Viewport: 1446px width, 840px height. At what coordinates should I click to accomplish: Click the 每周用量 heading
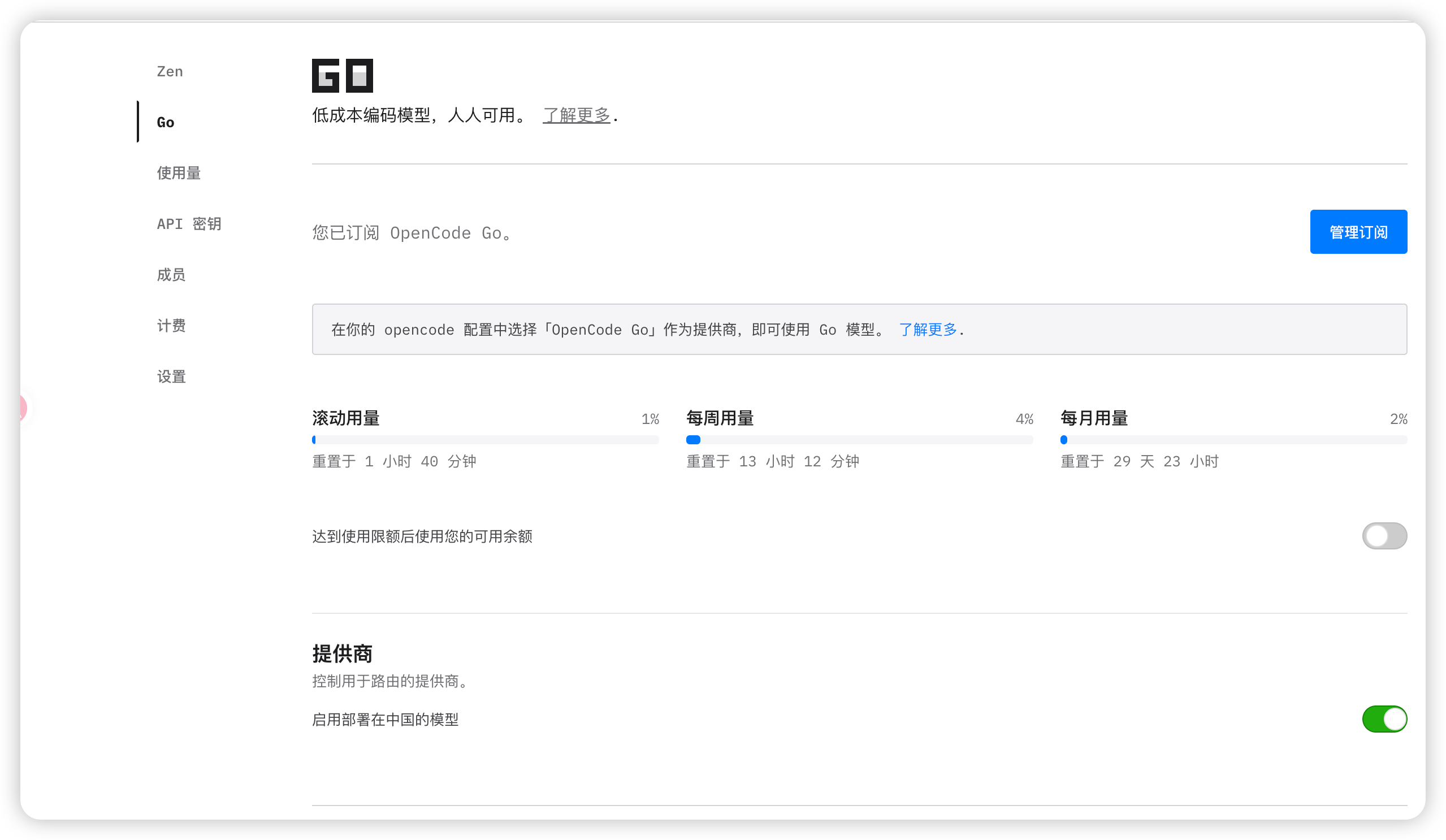pos(720,418)
